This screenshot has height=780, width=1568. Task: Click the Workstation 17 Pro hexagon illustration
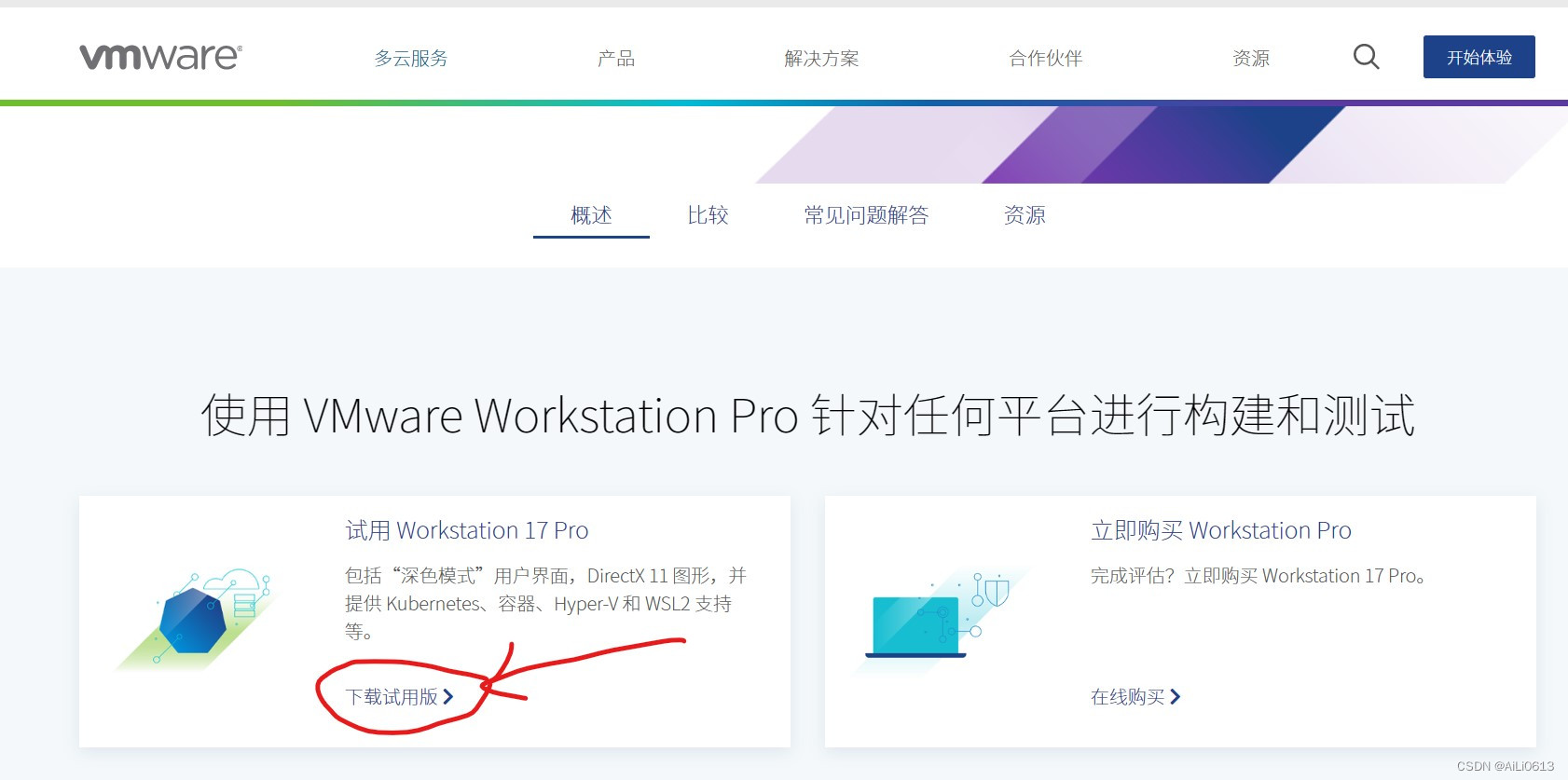[x=196, y=620]
